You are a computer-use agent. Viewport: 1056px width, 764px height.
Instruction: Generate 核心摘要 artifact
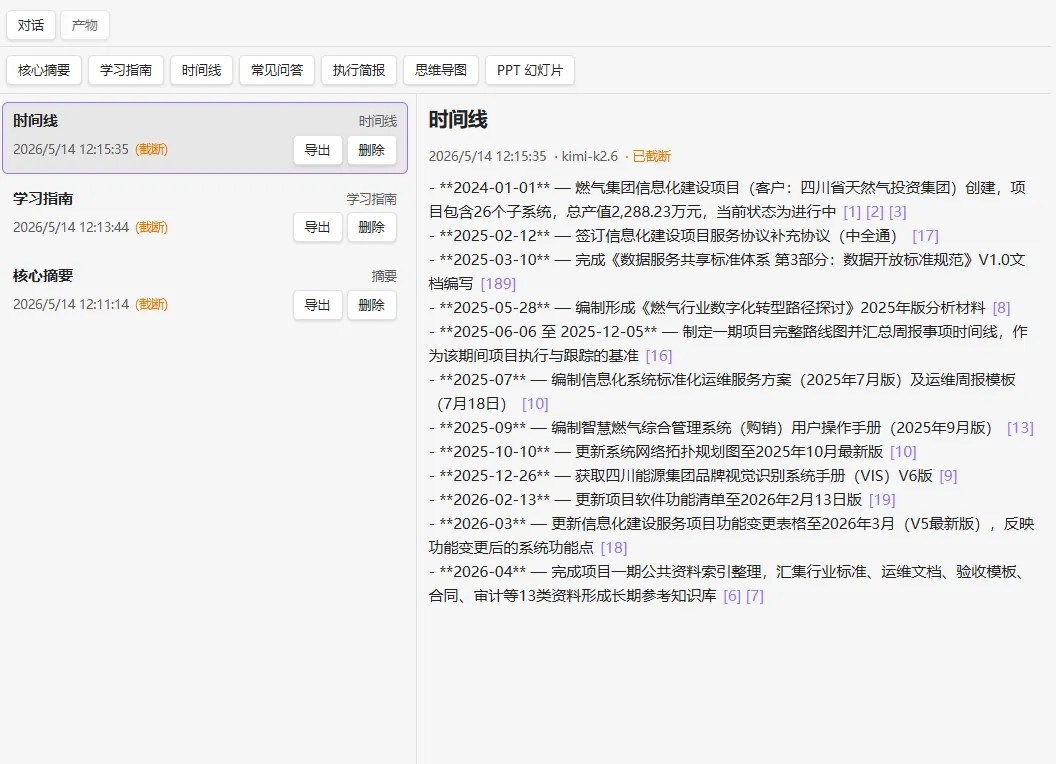(44, 70)
